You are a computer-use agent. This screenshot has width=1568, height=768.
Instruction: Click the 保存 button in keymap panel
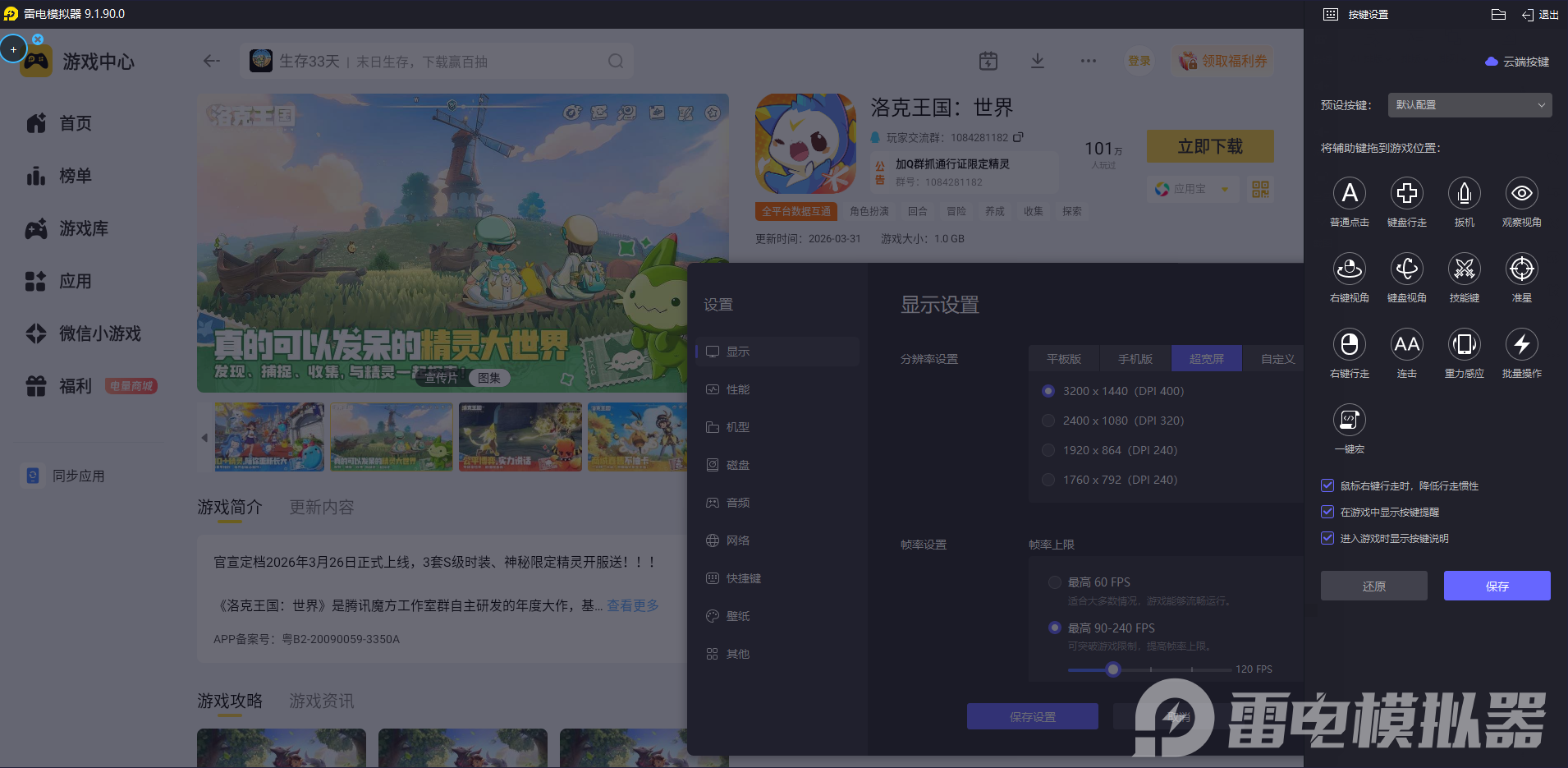point(1497,586)
